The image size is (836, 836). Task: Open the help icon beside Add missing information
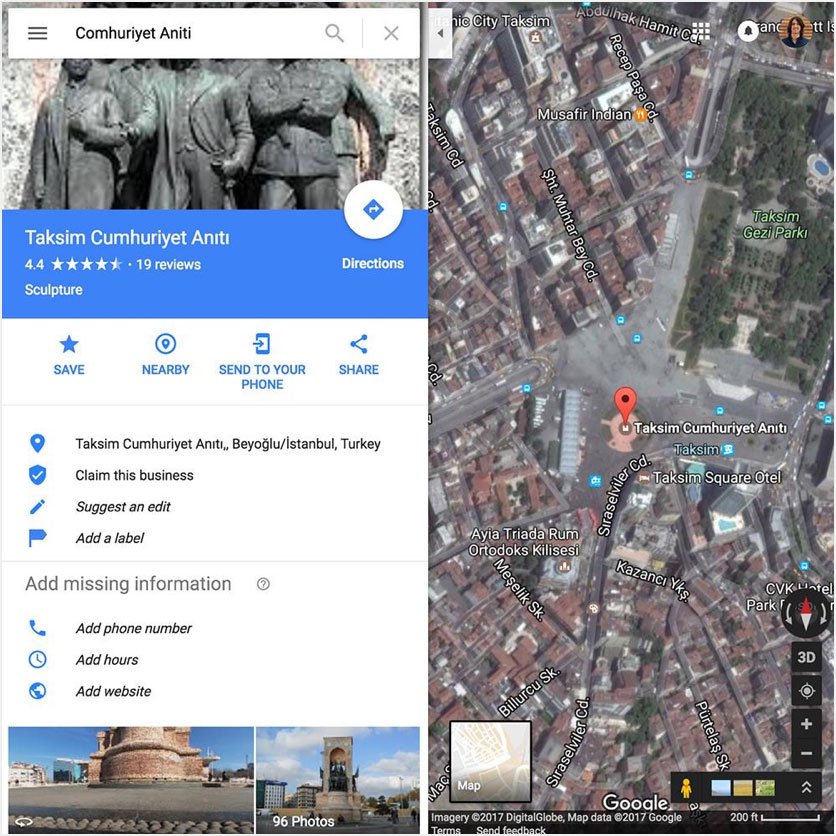pos(263,584)
